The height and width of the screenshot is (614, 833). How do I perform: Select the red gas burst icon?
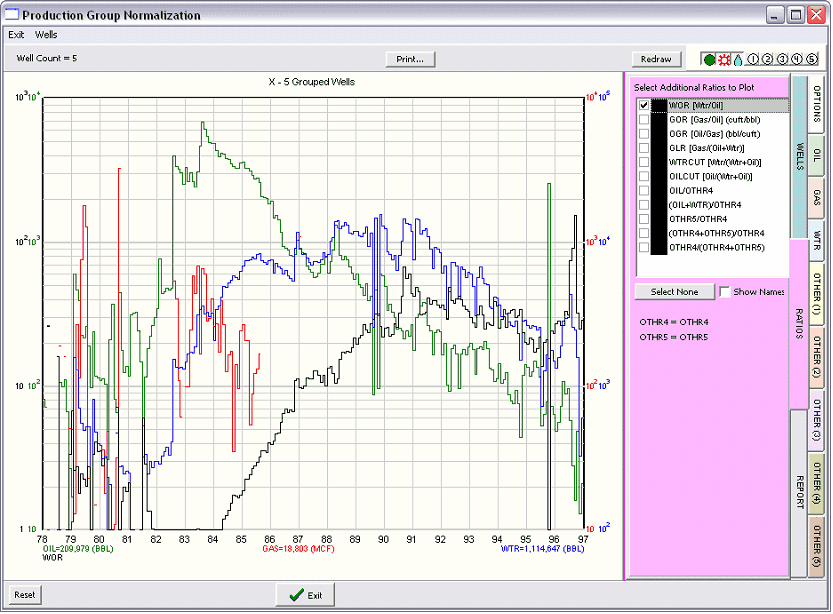coord(724,59)
